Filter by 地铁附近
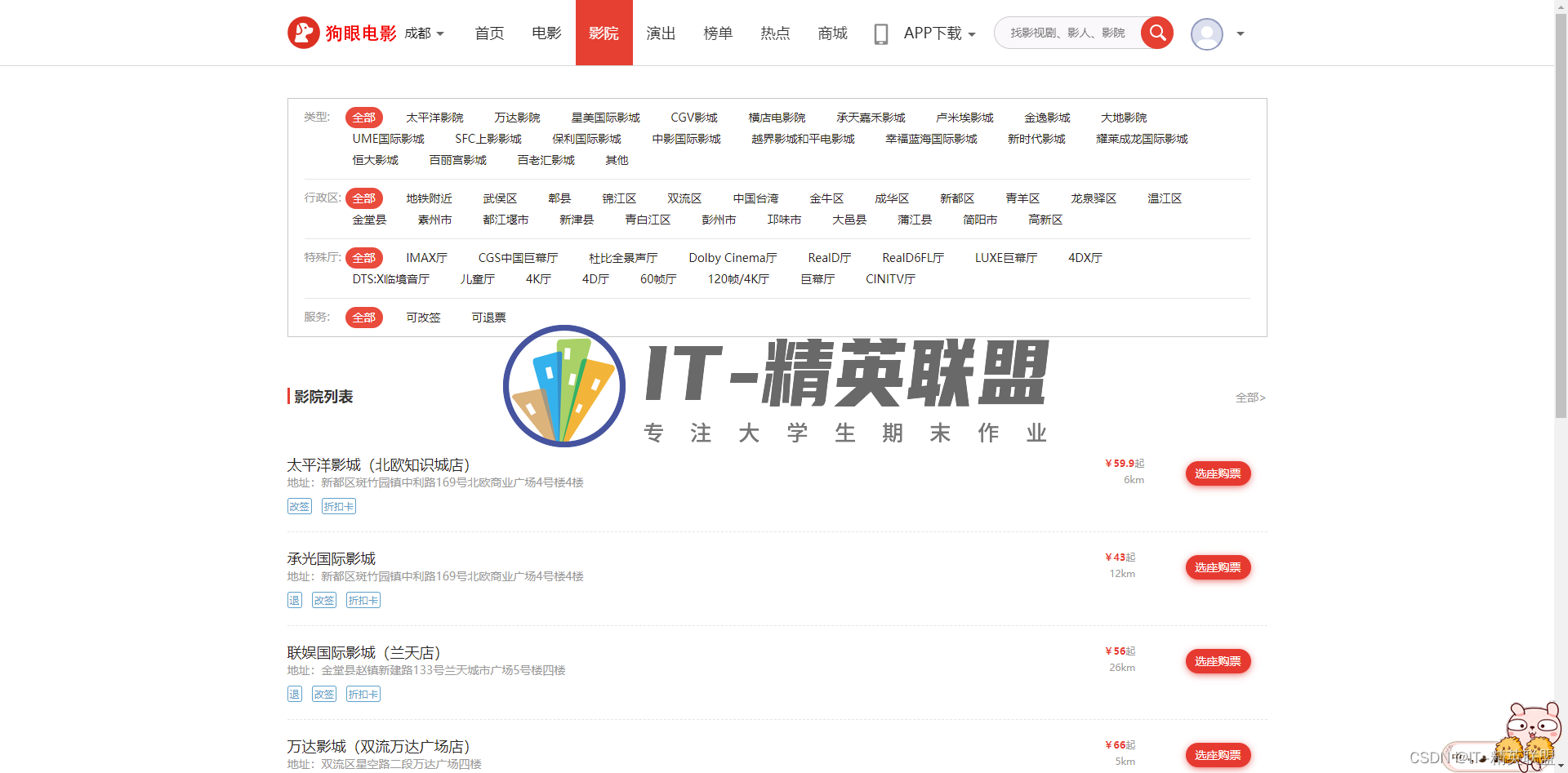Viewport: 1568px width, 773px height. [430, 198]
